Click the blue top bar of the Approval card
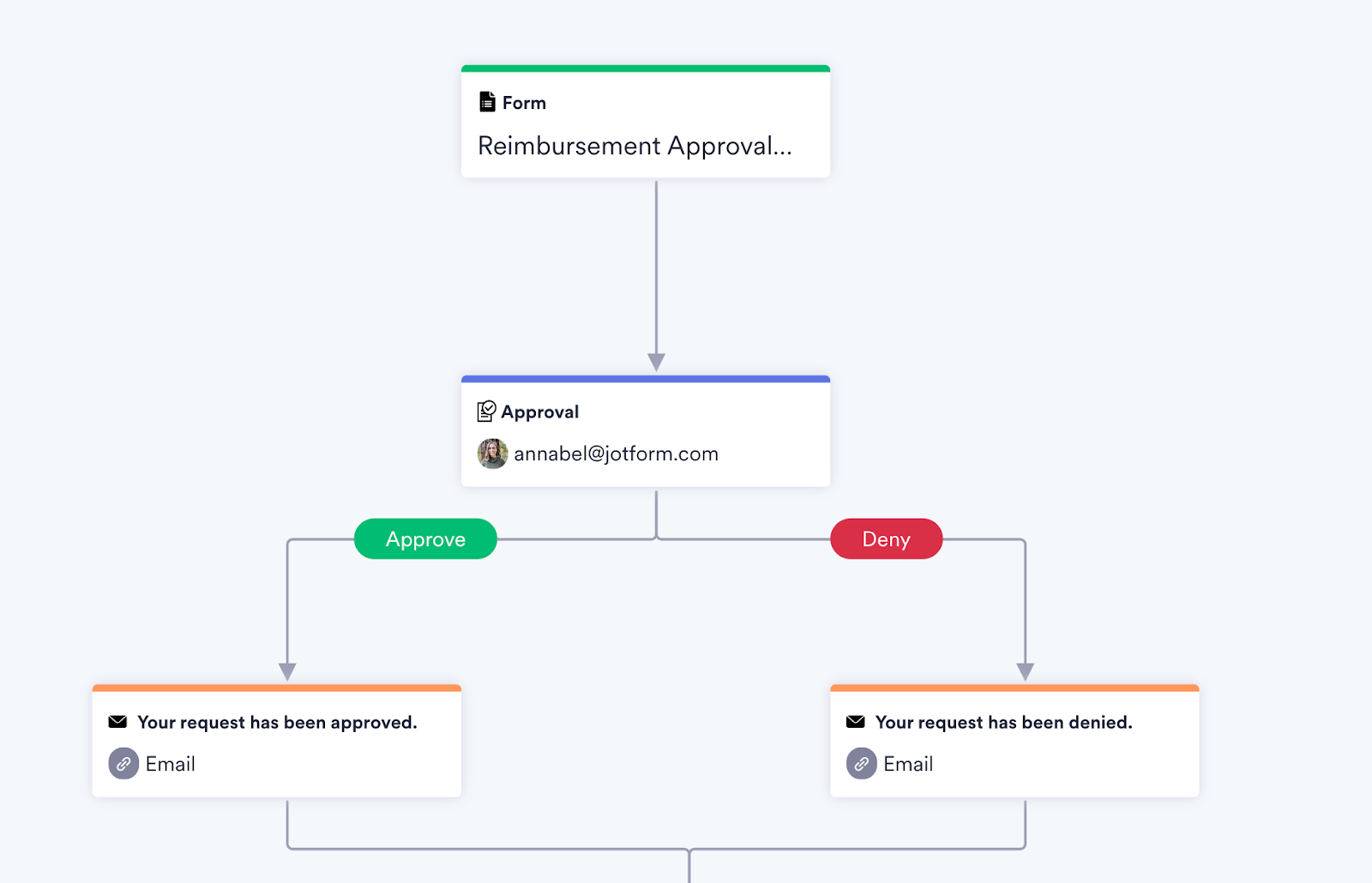 click(646, 379)
